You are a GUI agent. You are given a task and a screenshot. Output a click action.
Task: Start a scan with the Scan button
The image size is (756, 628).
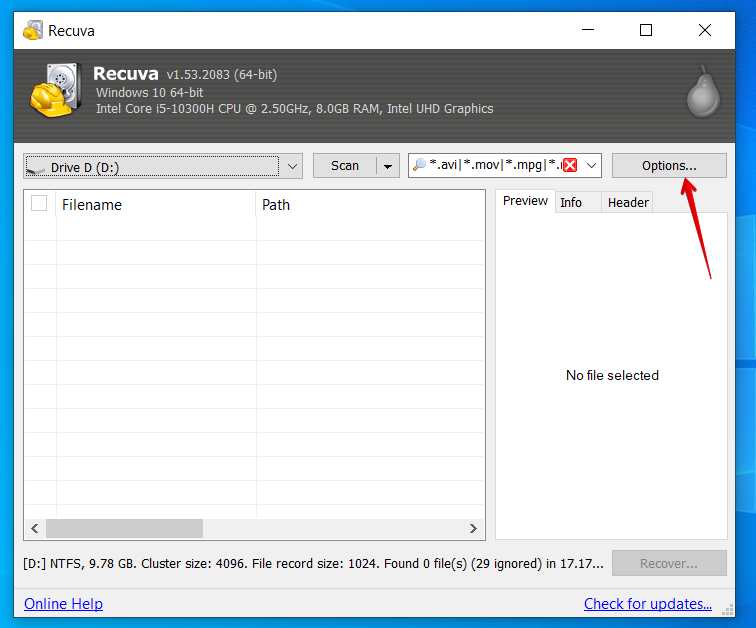(345, 166)
